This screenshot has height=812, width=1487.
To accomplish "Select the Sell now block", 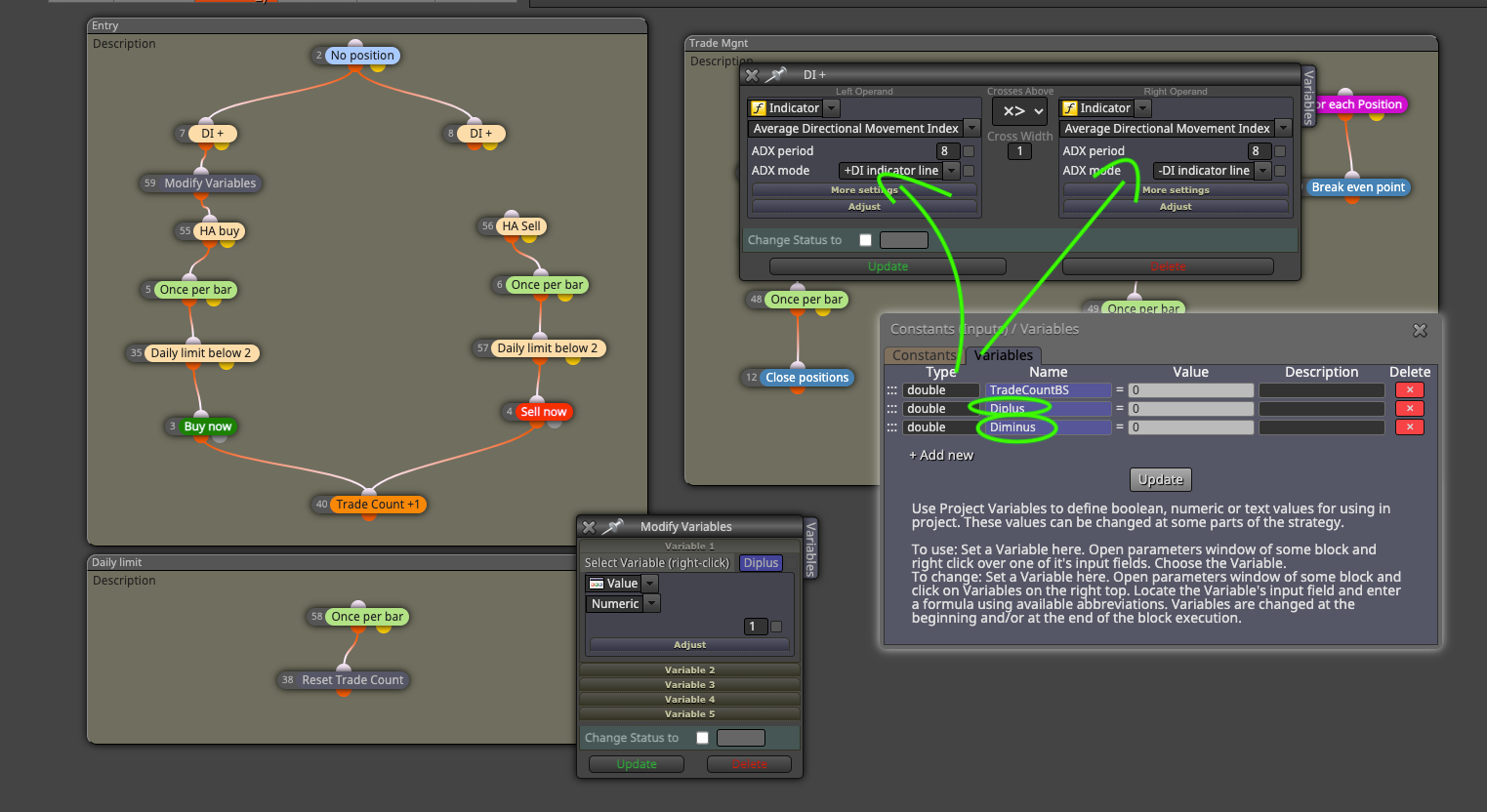I will click(x=543, y=412).
